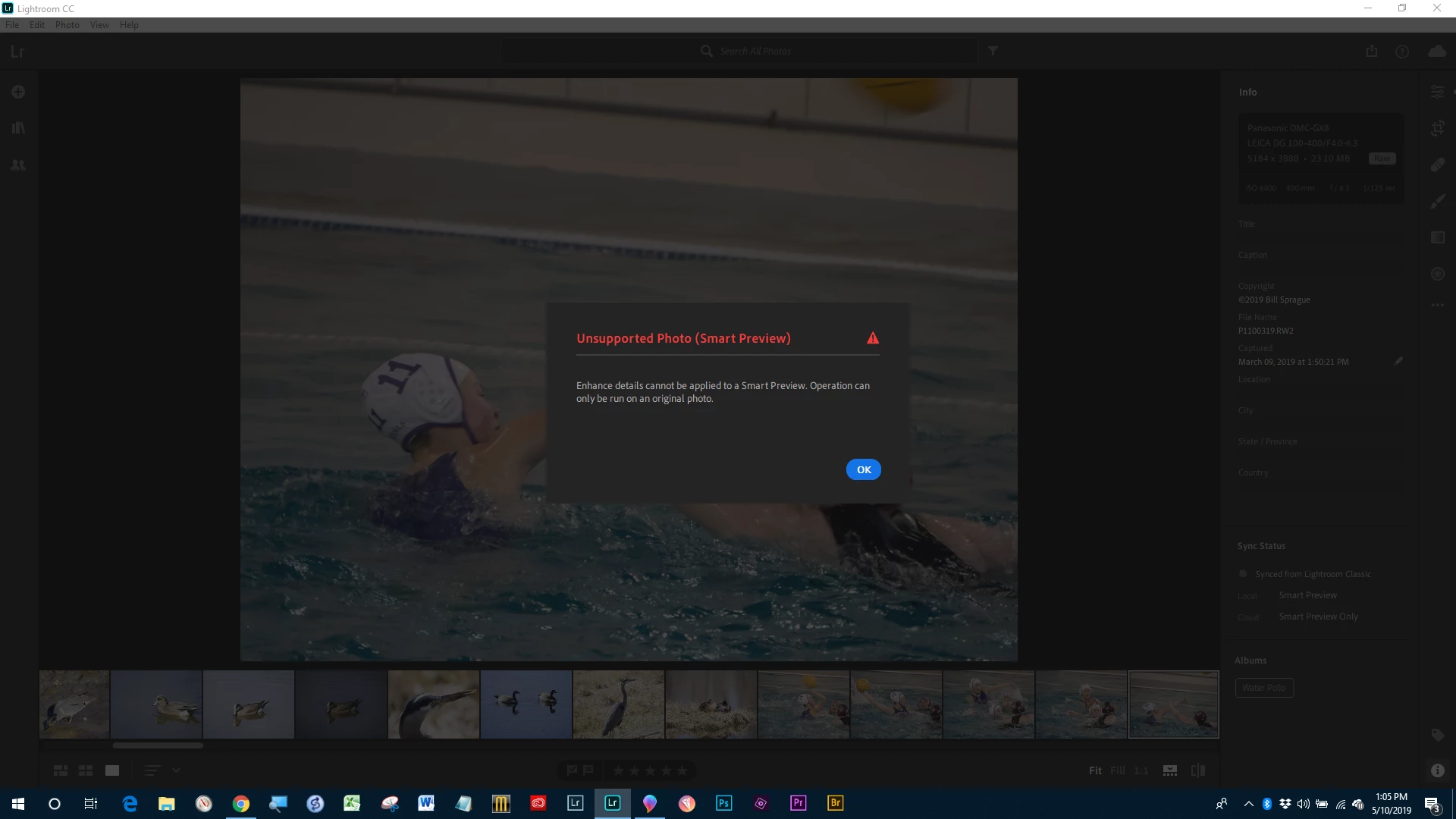
Task: Open the View menu
Action: [99, 25]
